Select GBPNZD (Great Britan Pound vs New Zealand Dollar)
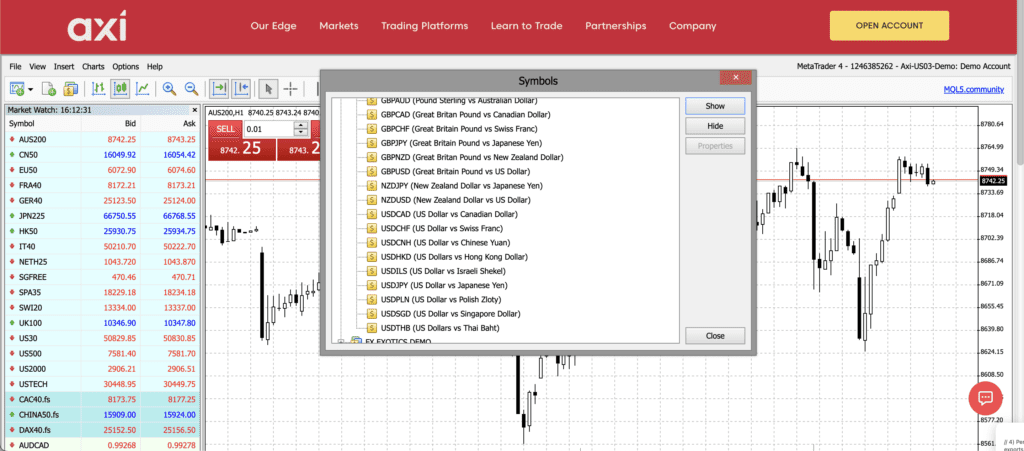Image resolution: width=1024 pixels, height=451 pixels. point(472,157)
